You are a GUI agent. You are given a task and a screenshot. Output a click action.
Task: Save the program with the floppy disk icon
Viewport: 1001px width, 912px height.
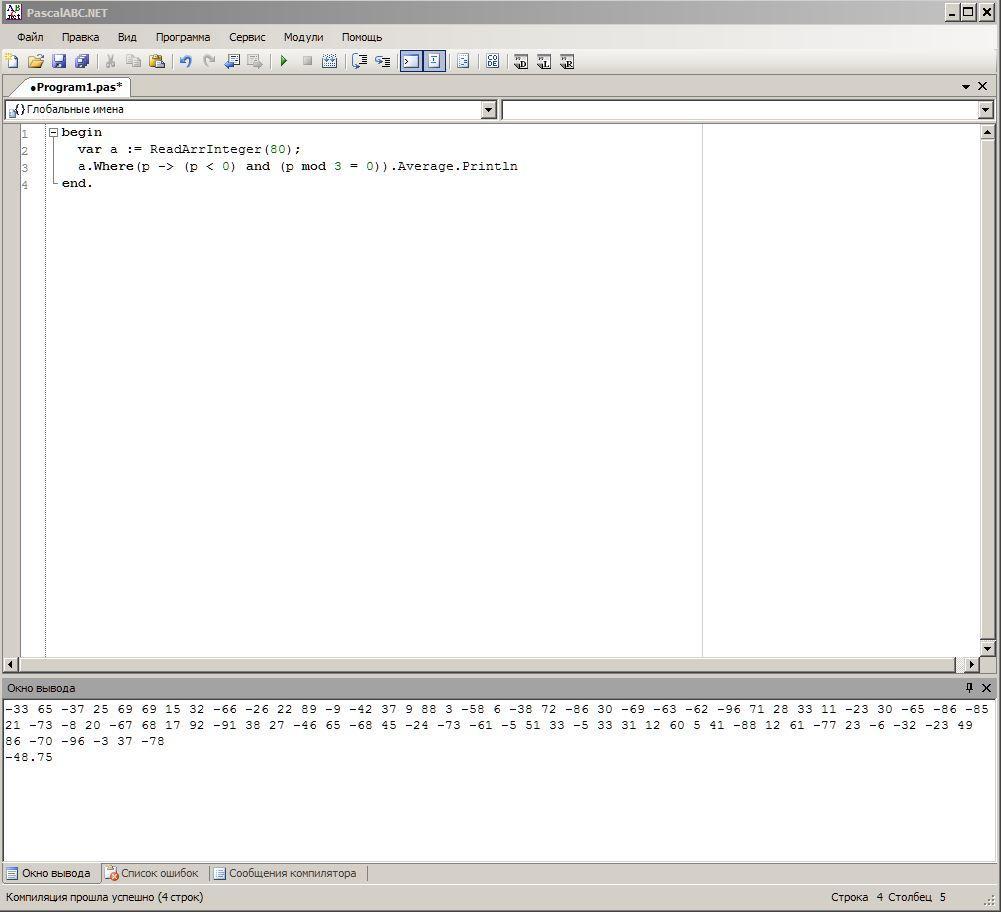coord(58,62)
